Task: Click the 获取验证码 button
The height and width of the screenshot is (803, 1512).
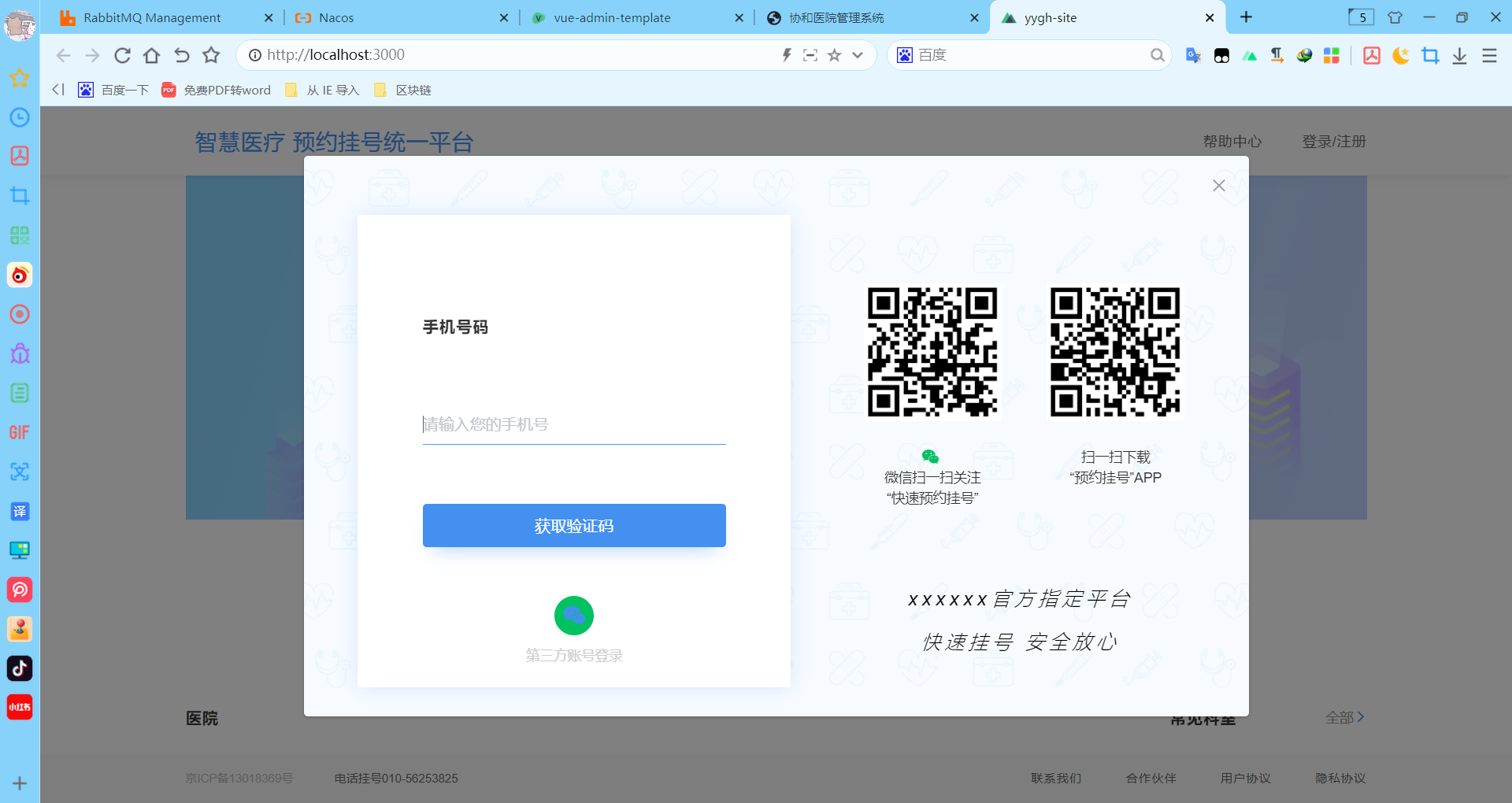Action: point(573,525)
